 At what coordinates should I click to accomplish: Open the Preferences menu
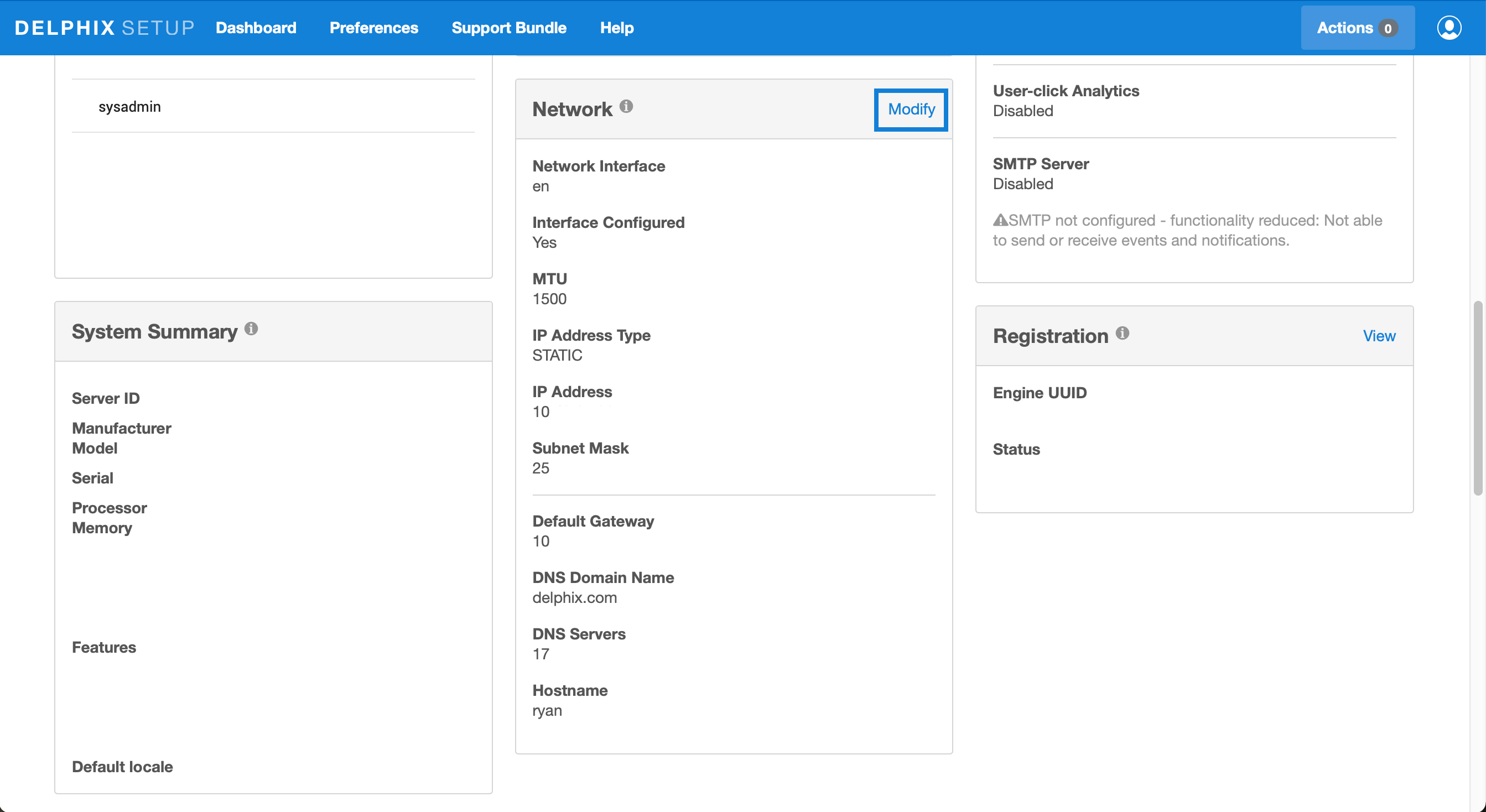(374, 28)
